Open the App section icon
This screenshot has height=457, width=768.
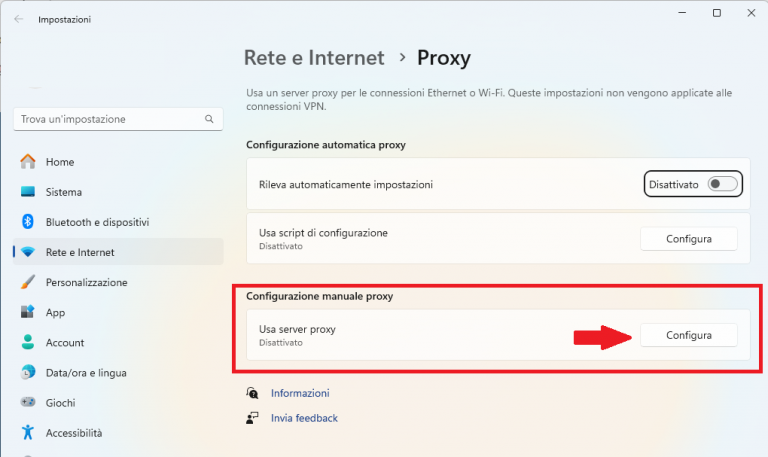click(x=28, y=312)
